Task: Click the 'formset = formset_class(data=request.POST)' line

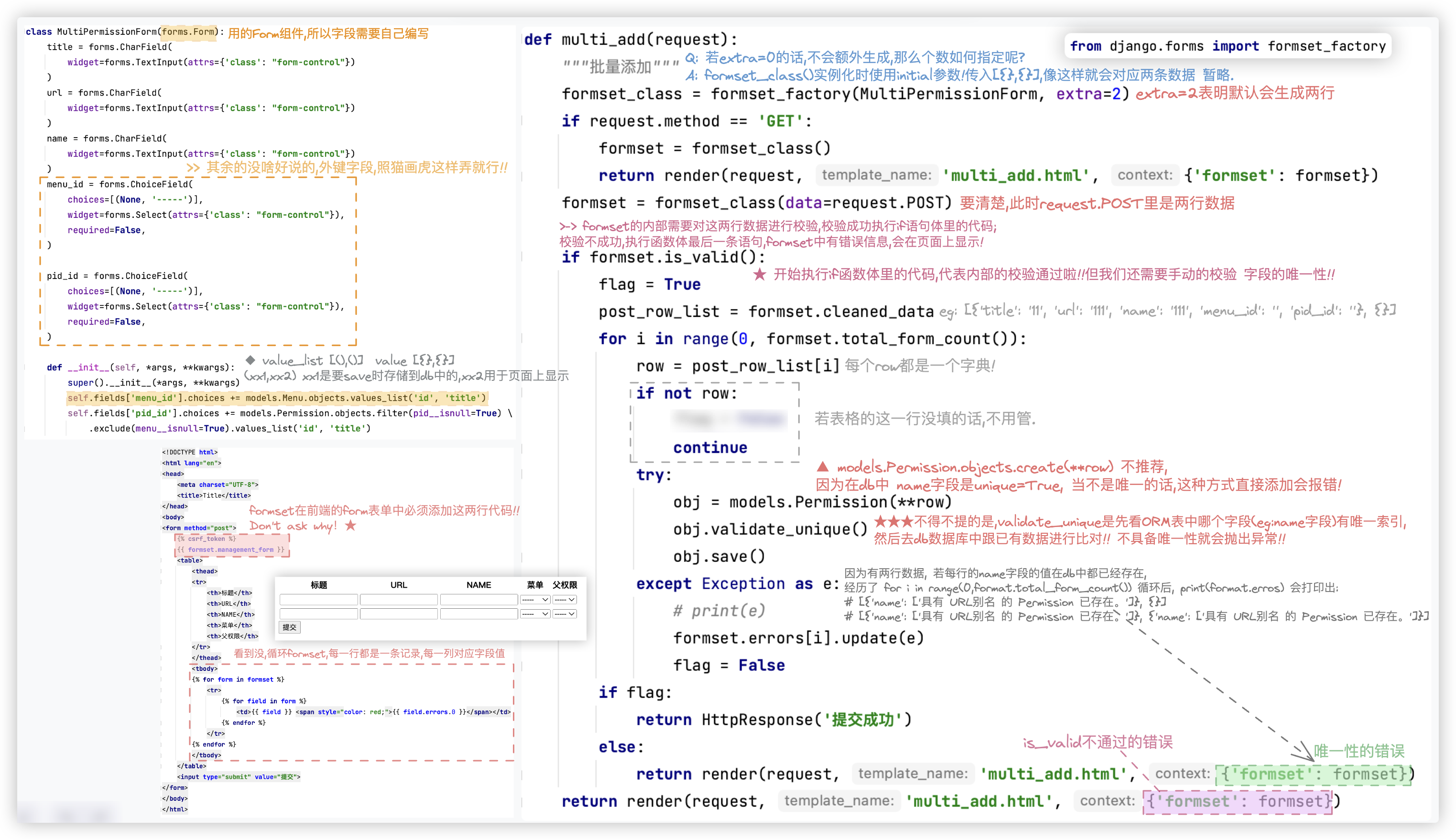Action: click(756, 203)
